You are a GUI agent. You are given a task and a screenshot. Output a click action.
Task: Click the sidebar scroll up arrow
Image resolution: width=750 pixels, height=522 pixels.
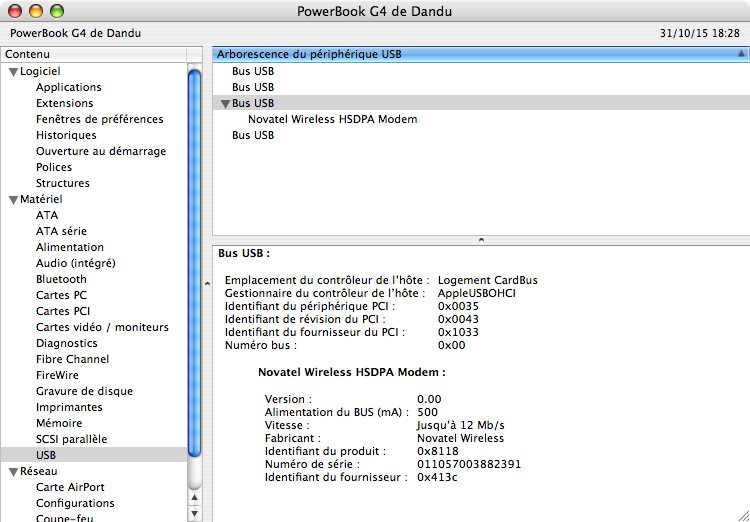tap(194, 498)
